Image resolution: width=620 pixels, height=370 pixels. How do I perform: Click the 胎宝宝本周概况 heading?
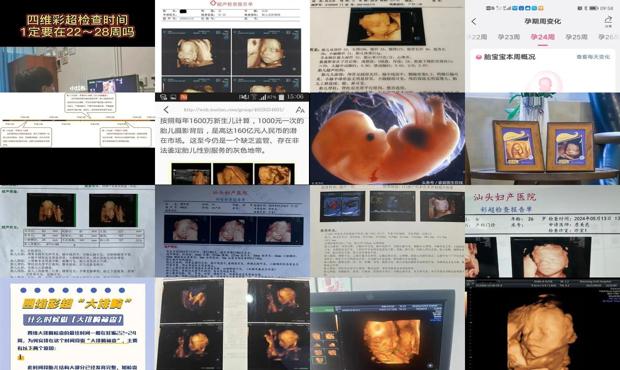click(509, 57)
